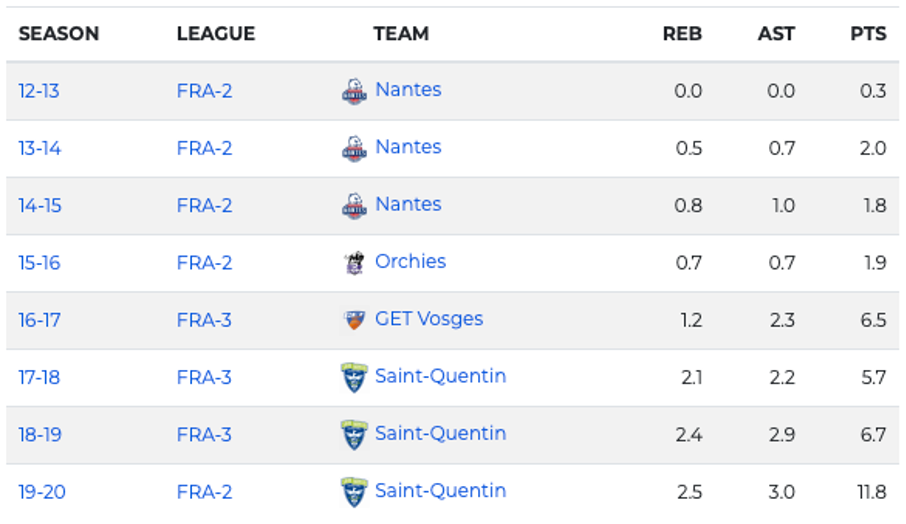Open the 12-13 season link
Screen dimensions: 906x524
pyautogui.click(x=39, y=91)
